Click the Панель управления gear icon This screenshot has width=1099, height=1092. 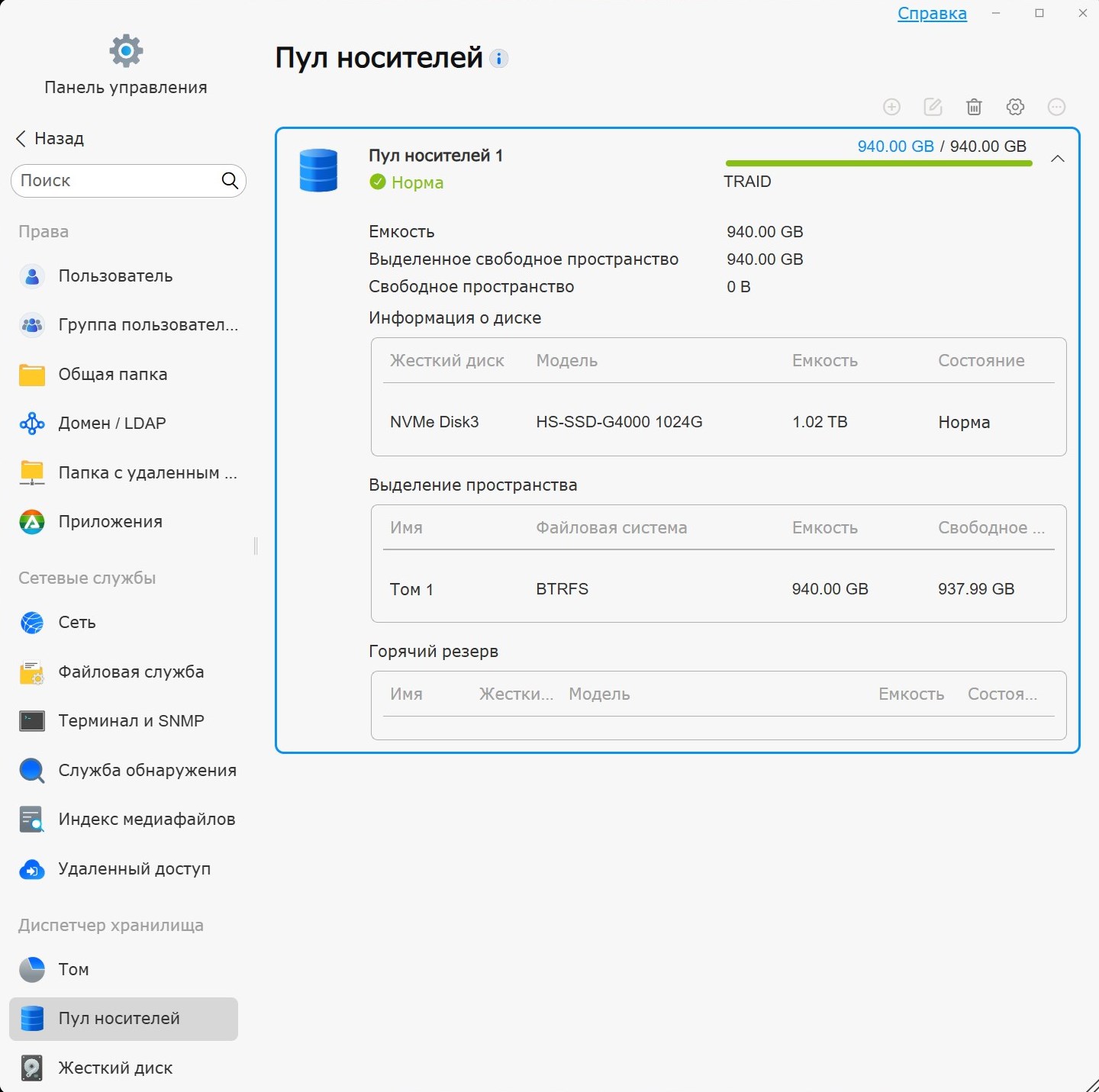pos(126,51)
